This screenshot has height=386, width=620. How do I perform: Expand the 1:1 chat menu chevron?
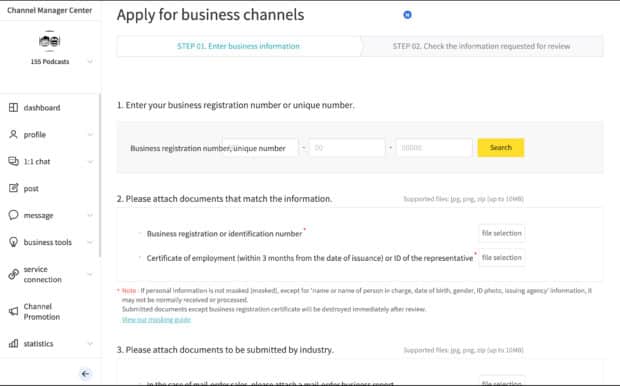click(x=90, y=161)
